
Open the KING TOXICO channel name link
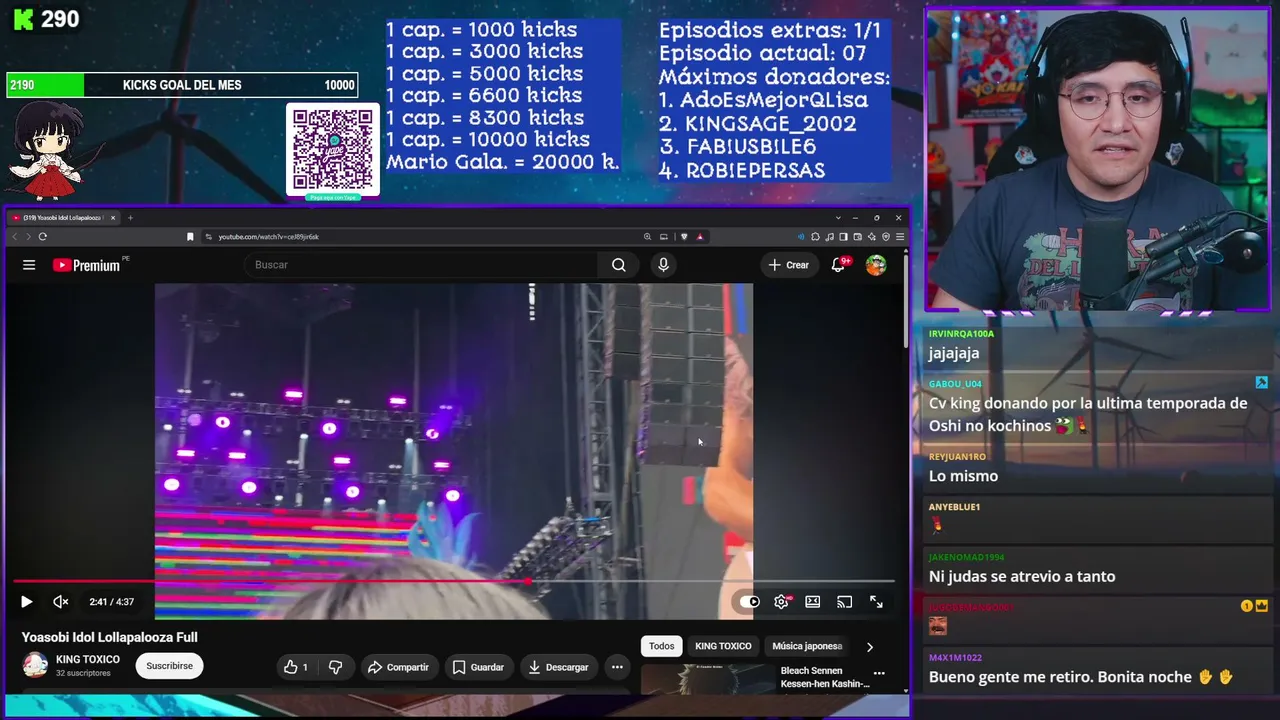[x=88, y=660]
